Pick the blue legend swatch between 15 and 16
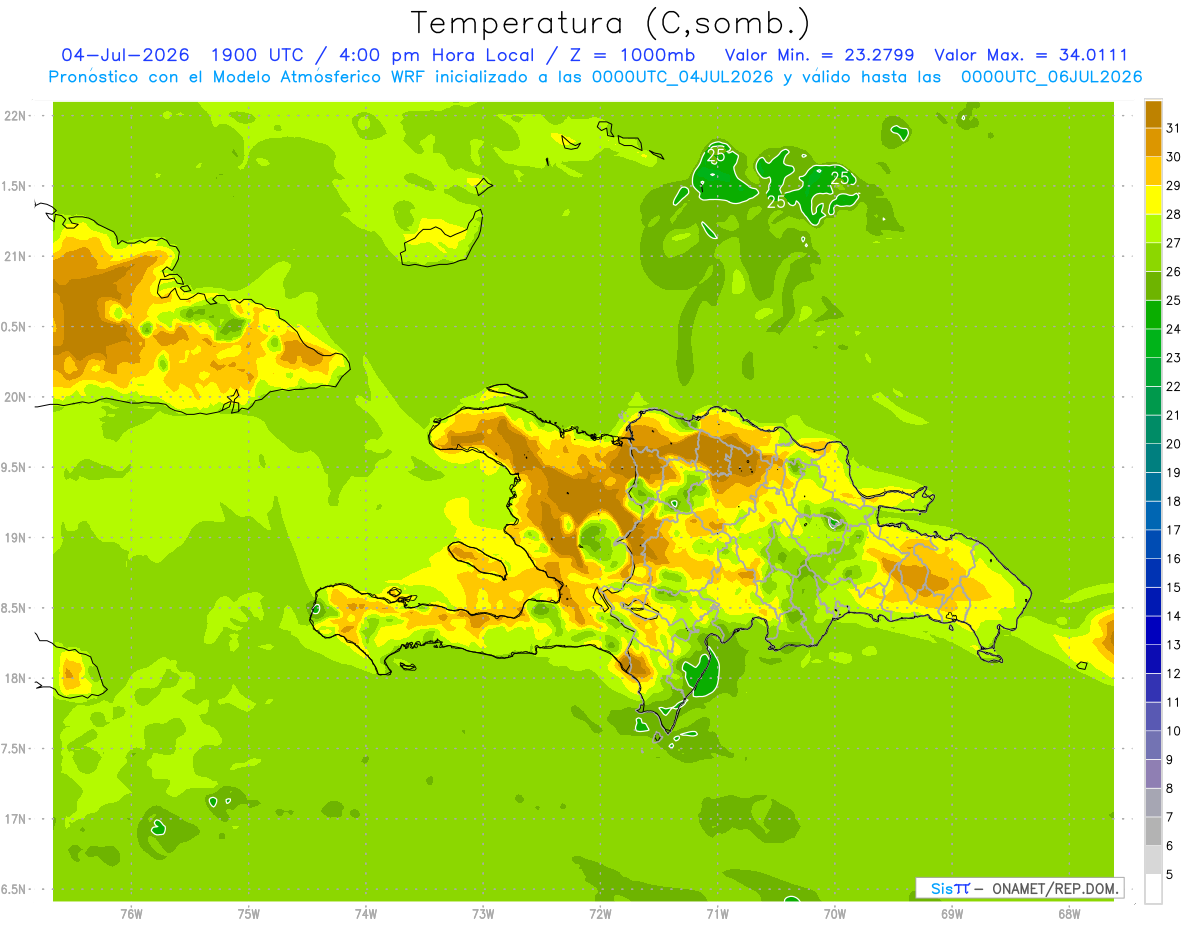Viewport: 1200px width, 927px height. [x=1153, y=573]
